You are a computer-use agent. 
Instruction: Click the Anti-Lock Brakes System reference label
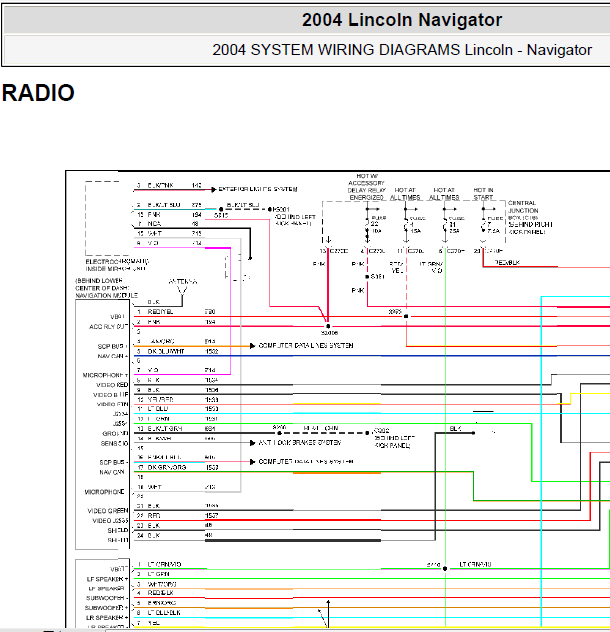click(300, 443)
